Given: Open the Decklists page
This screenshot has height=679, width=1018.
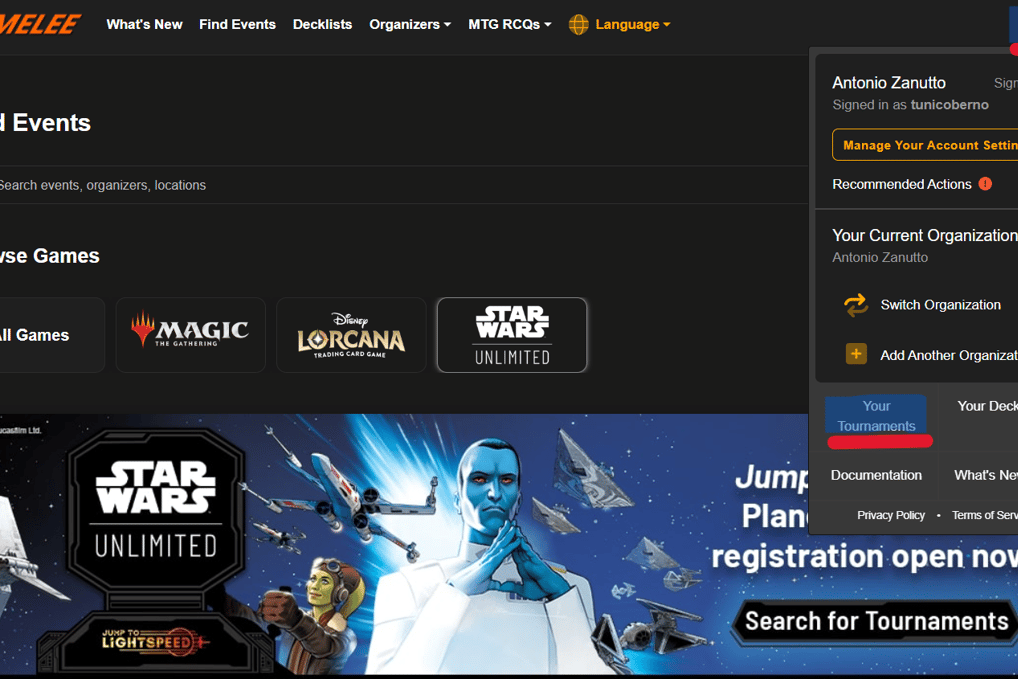Looking at the screenshot, I should pos(322,25).
